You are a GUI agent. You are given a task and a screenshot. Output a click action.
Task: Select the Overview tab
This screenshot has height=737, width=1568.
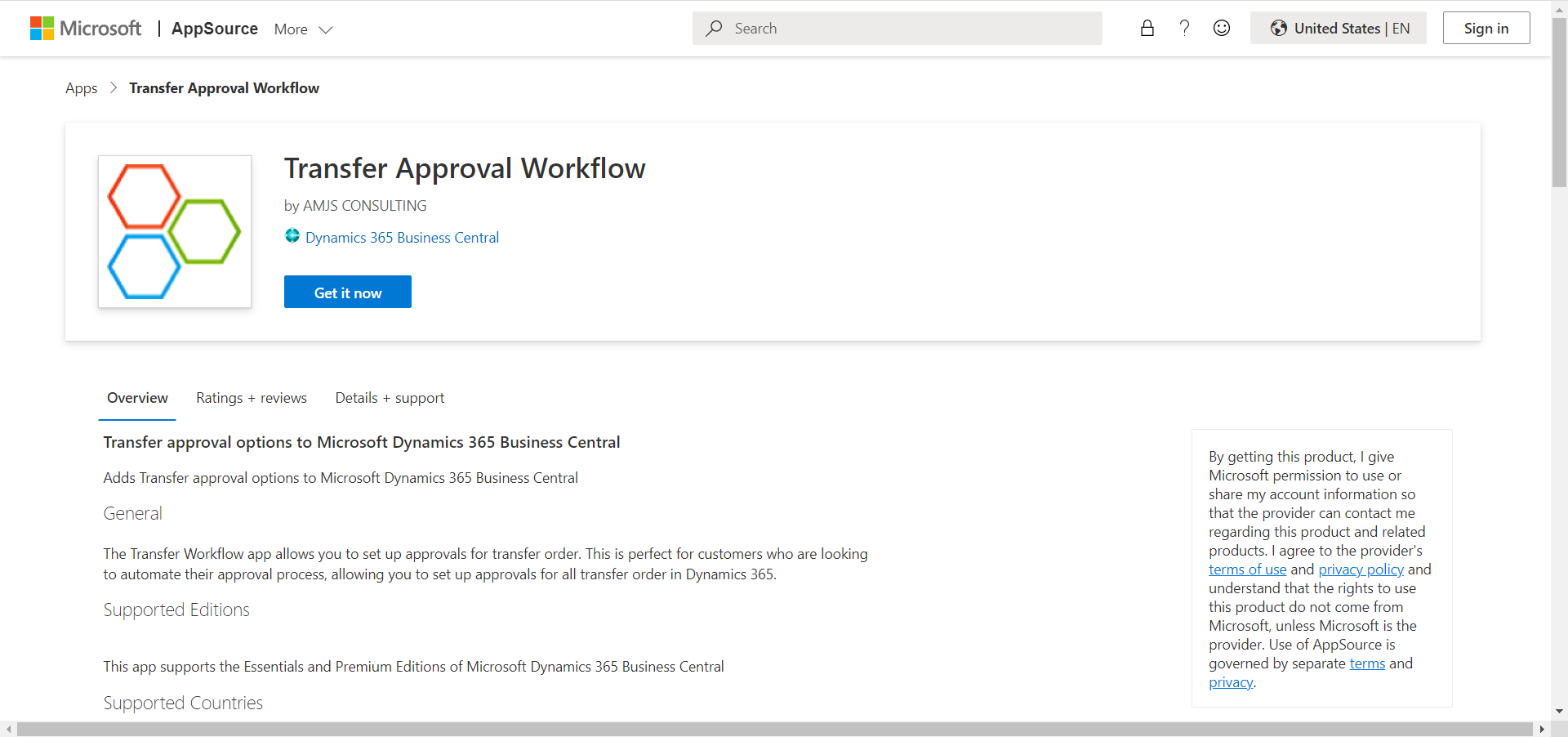pos(137,398)
